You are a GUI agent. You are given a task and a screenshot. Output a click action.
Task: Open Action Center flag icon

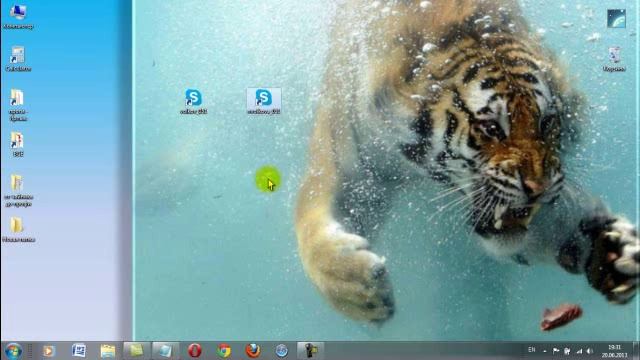pos(556,351)
